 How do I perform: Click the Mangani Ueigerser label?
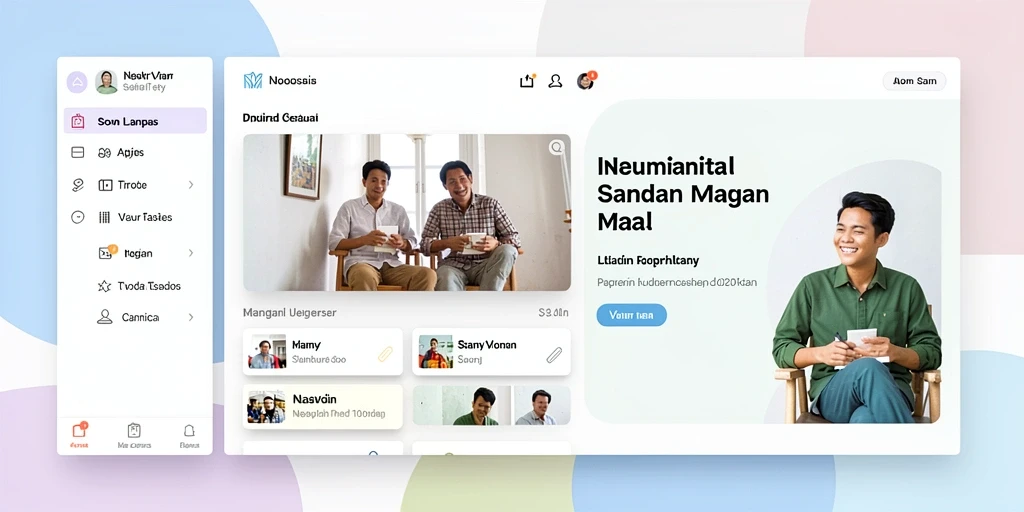point(289,313)
